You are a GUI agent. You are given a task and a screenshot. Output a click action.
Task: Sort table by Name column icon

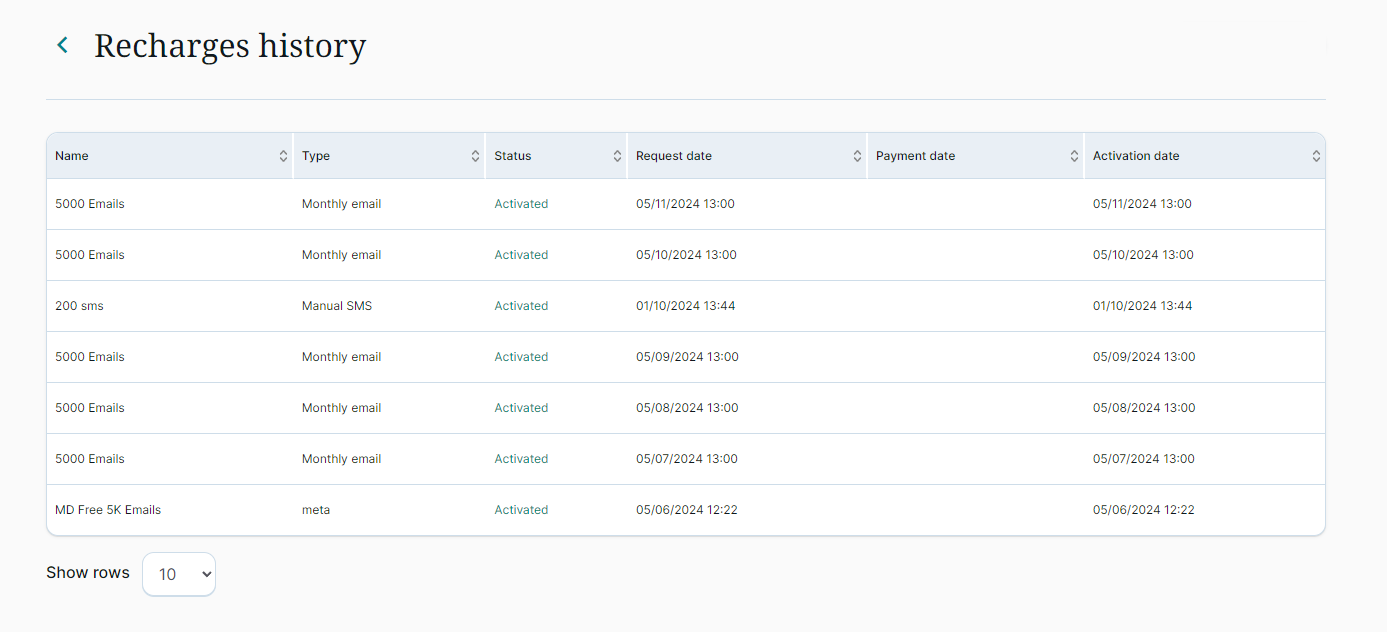coord(283,156)
